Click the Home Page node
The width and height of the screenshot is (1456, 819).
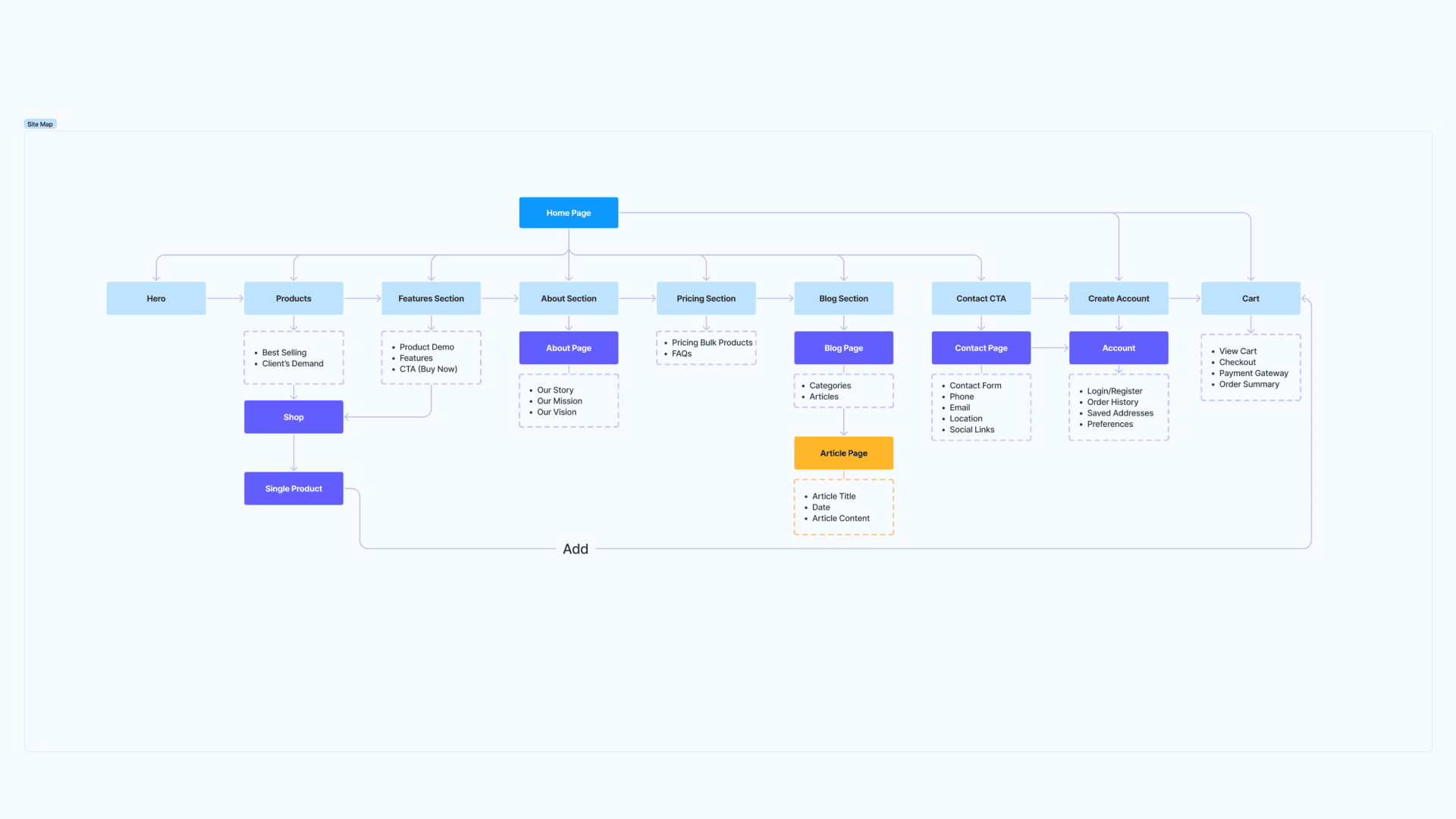(568, 212)
